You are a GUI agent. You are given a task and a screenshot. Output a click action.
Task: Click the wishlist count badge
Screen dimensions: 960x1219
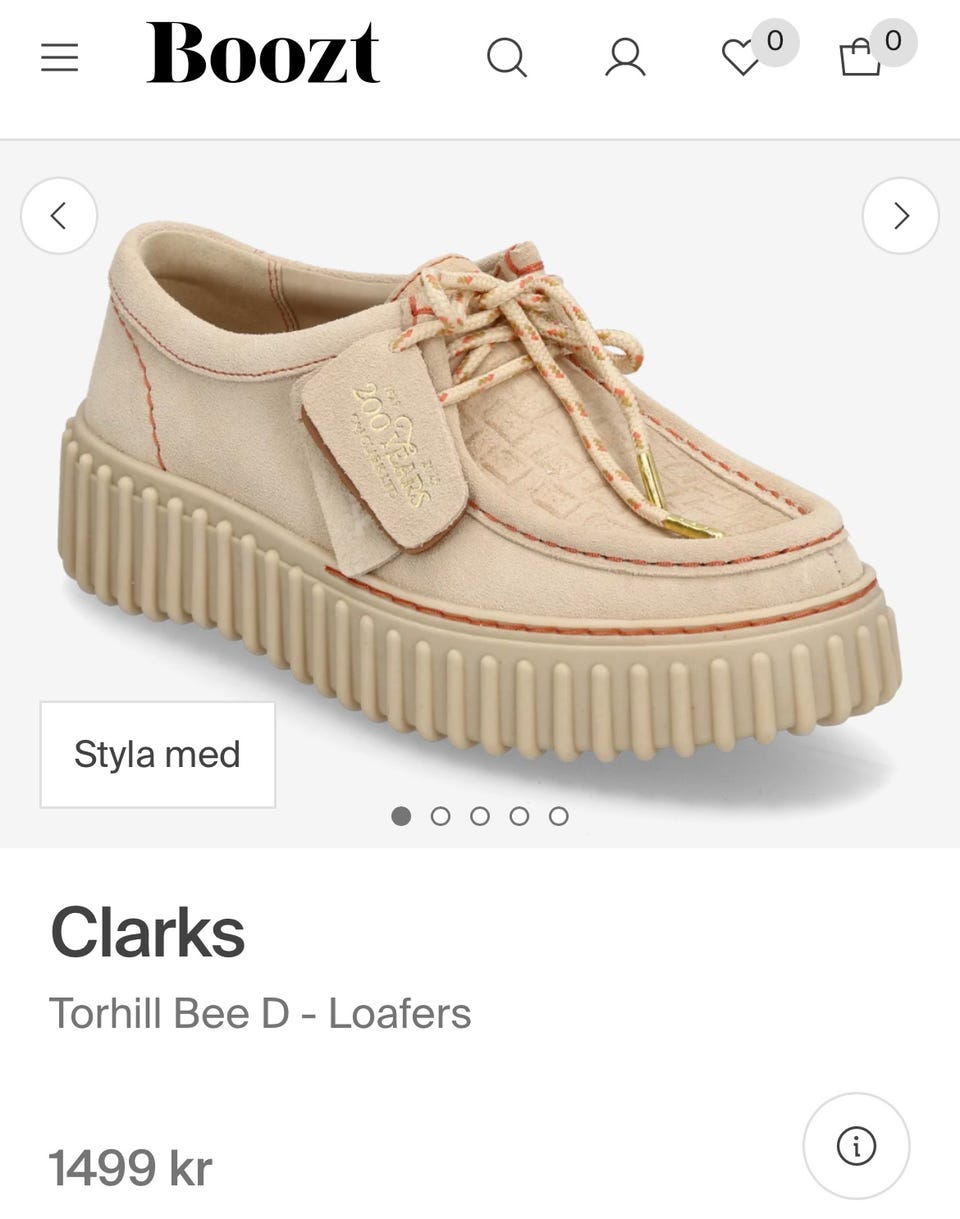tap(775, 42)
